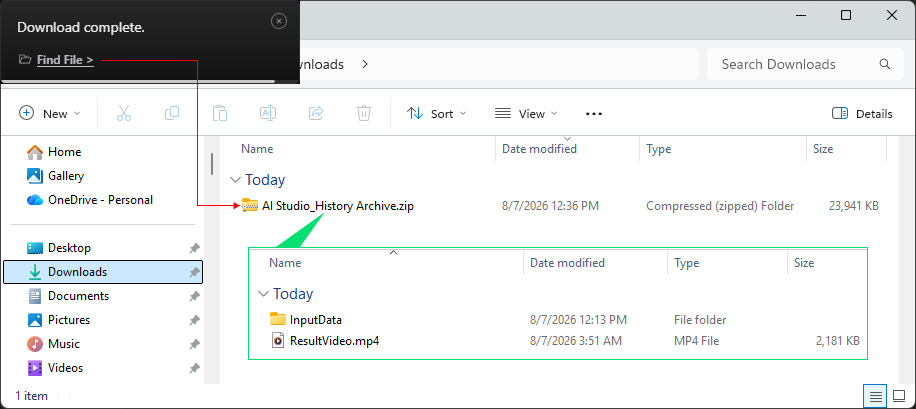
Task: Expand the Sort dropdown
Action: click(x=436, y=114)
